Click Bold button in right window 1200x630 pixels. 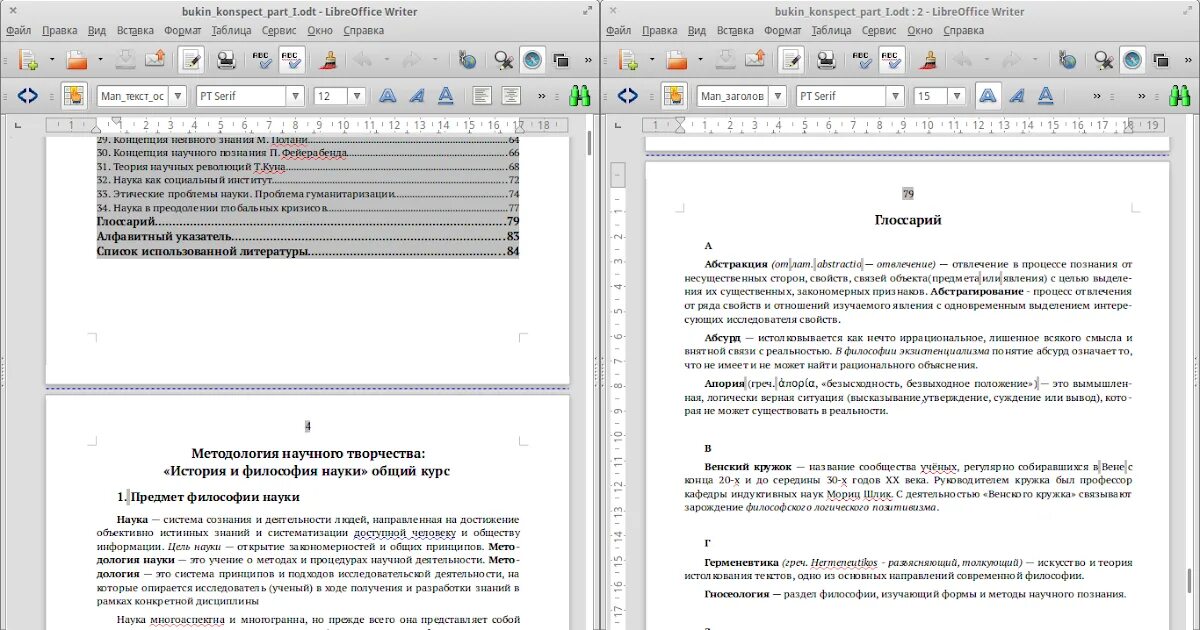[x=988, y=96]
